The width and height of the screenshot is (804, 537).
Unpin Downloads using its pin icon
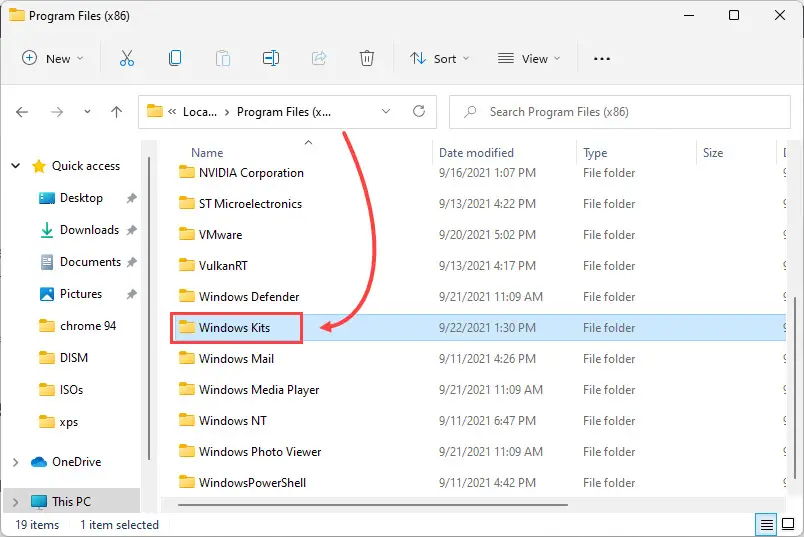click(132, 230)
